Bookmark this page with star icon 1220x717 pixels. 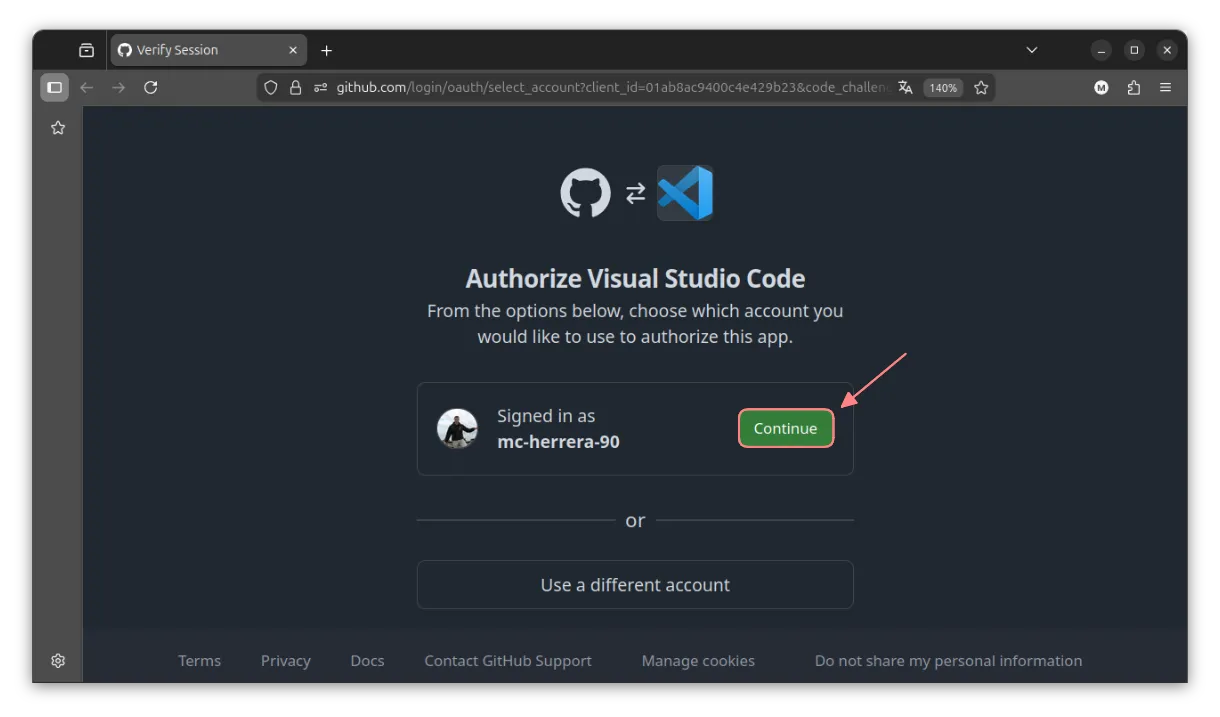click(981, 88)
